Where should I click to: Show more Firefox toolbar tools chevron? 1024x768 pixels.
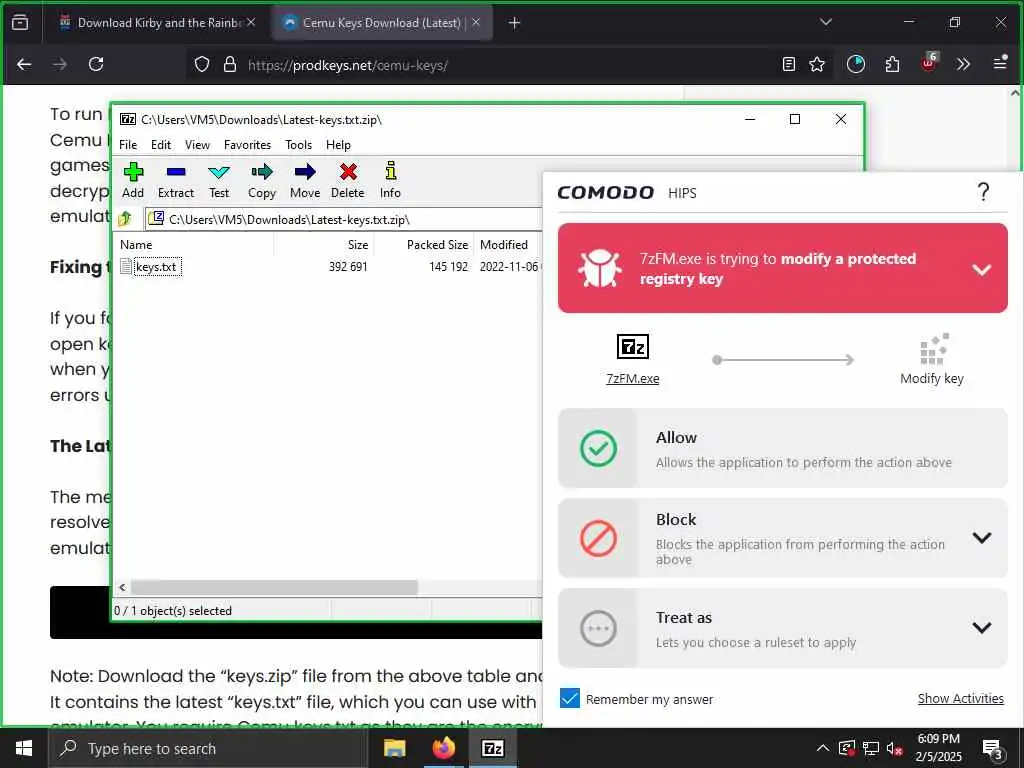coord(963,64)
